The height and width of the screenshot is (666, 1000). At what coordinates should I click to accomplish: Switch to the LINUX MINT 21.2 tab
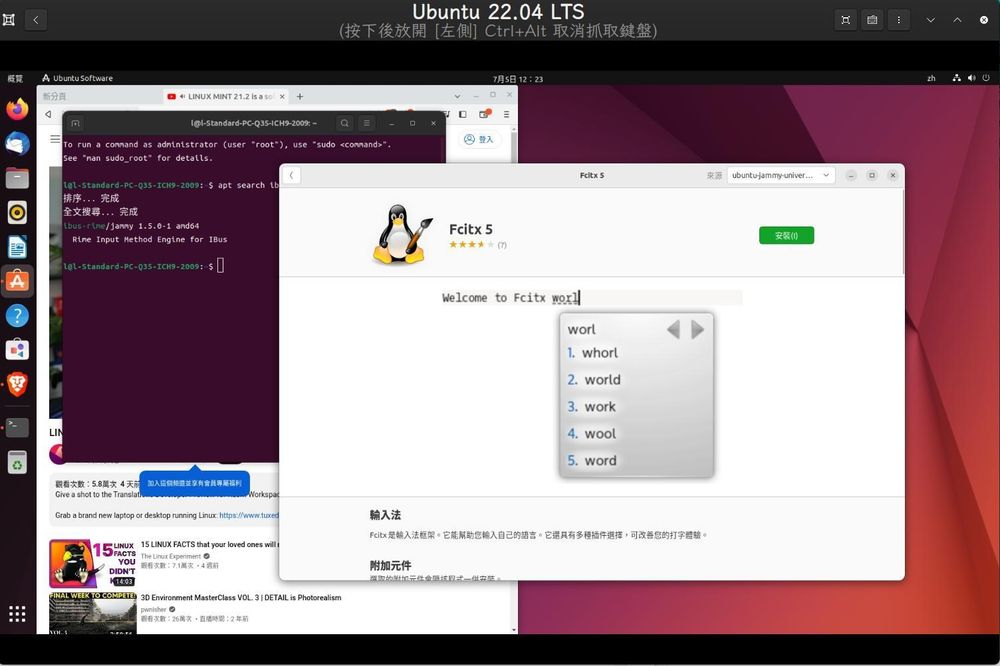[x=220, y=96]
